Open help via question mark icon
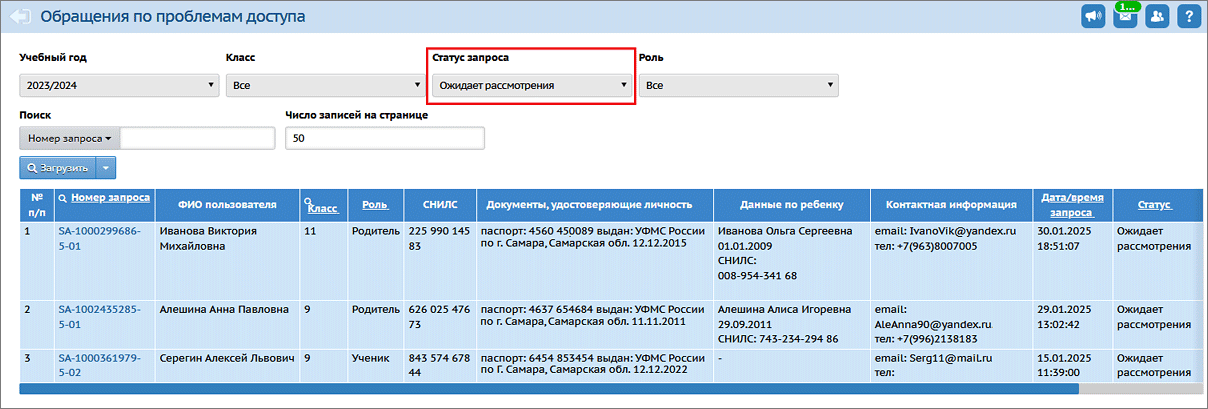 [1188, 17]
